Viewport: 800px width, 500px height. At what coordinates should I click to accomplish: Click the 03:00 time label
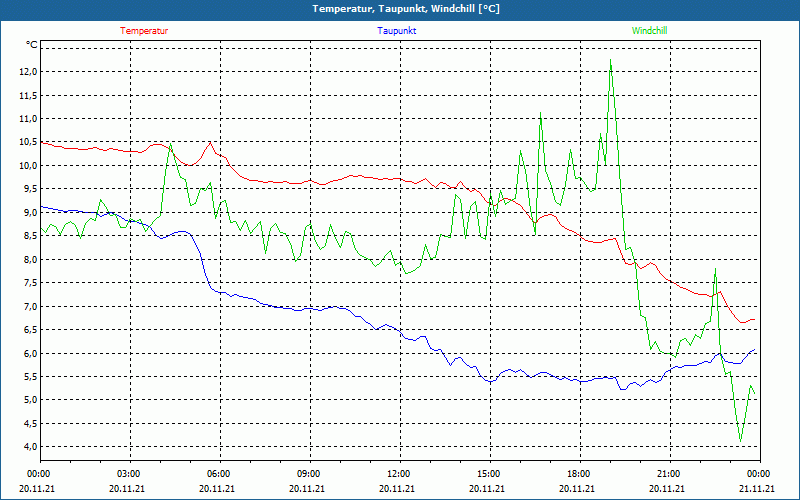[x=127, y=474]
